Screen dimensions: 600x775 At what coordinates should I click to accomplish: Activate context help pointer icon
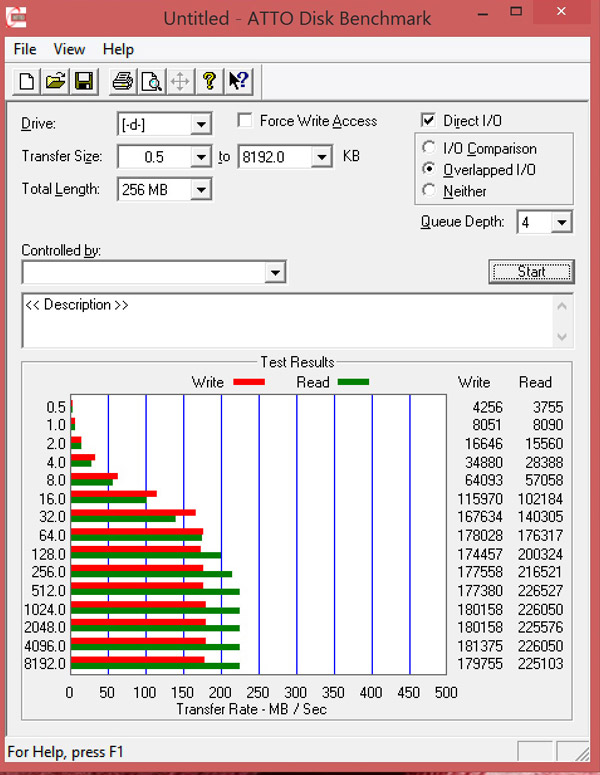point(239,82)
